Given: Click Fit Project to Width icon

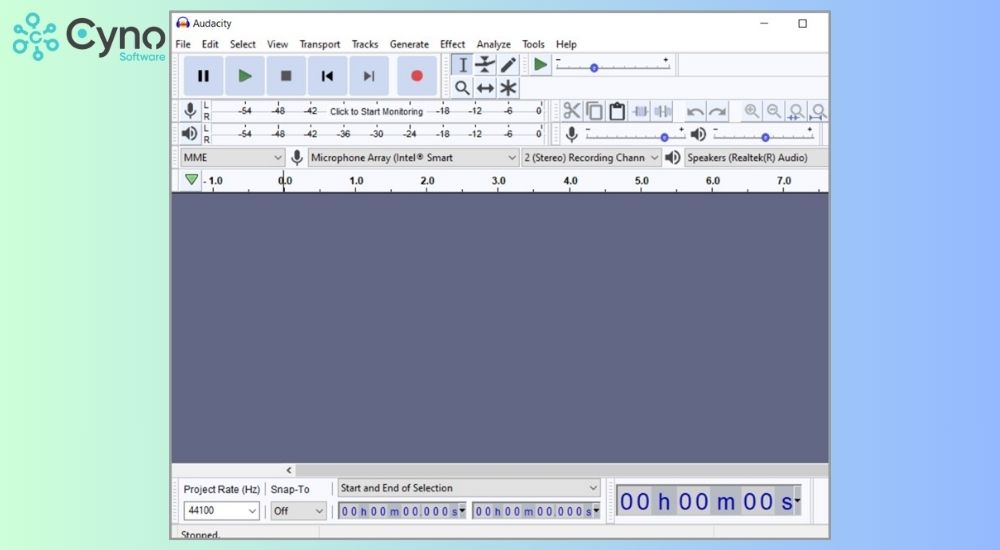Looking at the screenshot, I should click(x=818, y=112).
